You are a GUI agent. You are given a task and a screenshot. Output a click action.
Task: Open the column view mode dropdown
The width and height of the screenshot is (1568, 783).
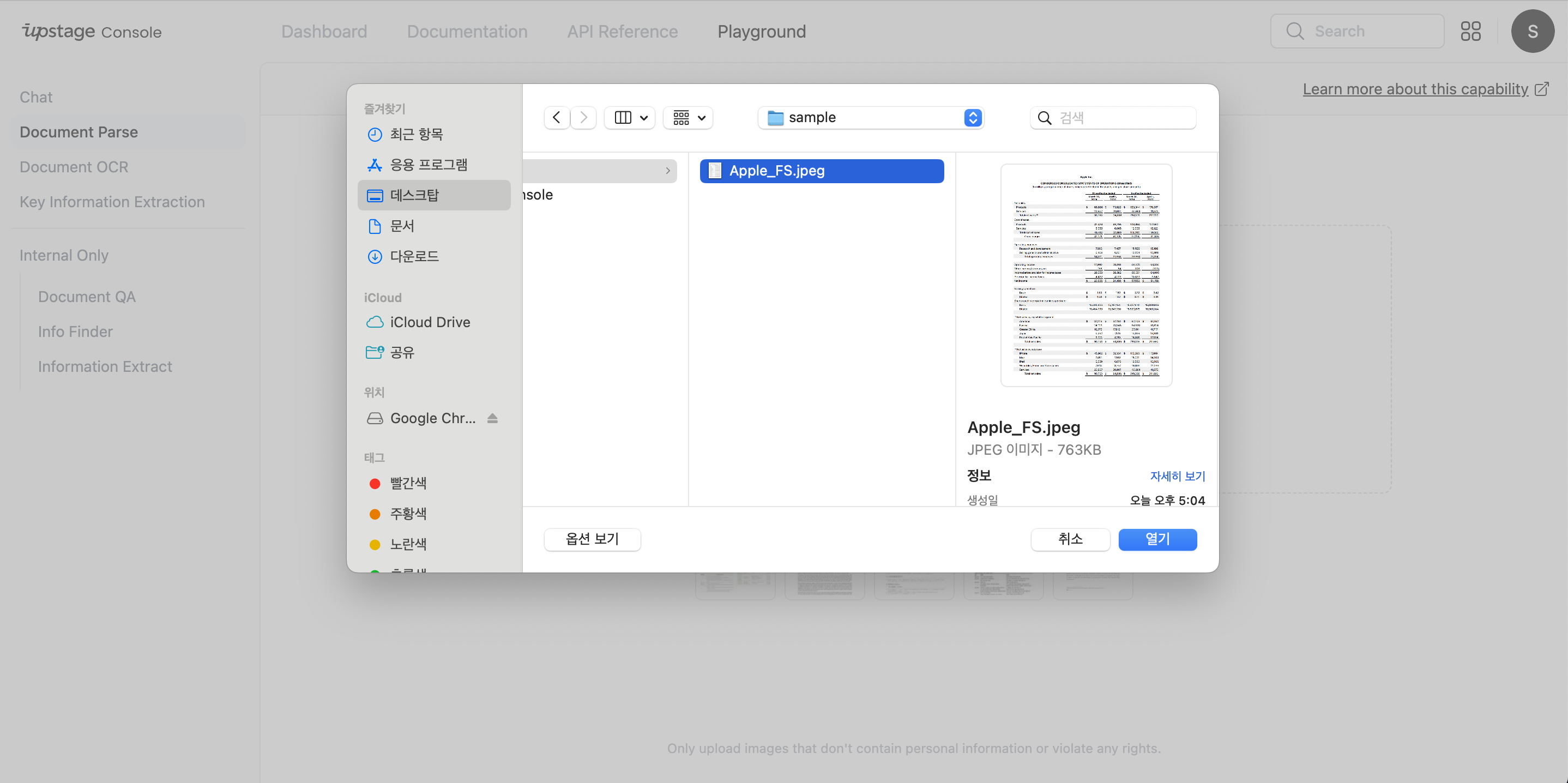pos(630,118)
